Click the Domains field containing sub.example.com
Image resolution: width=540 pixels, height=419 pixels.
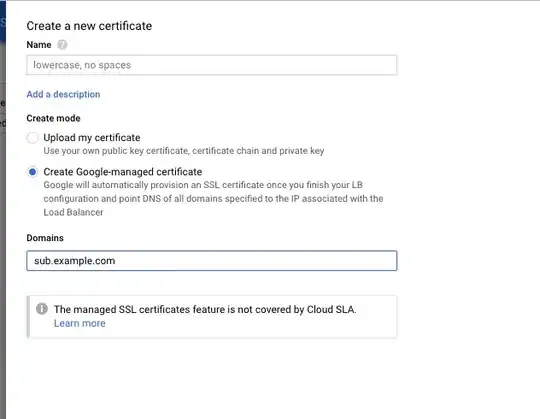[x=211, y=261]
